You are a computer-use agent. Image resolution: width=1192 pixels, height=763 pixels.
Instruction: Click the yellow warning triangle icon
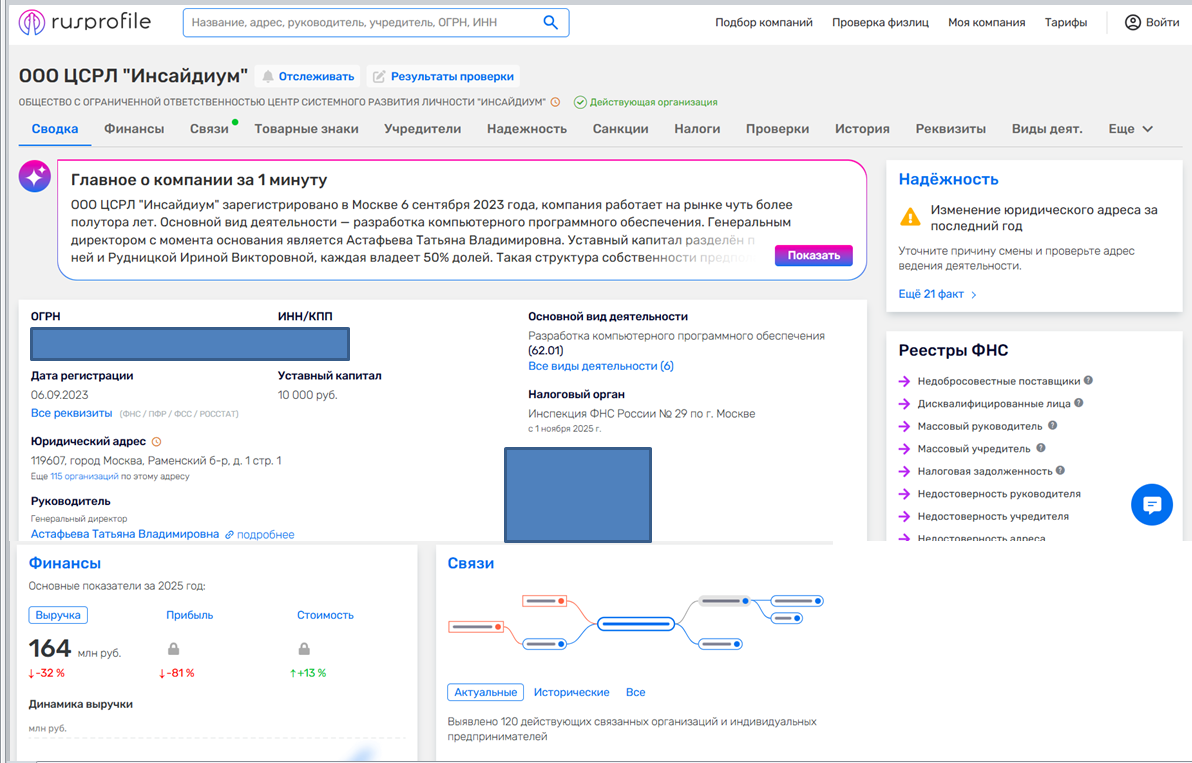pyautogui.click(x=910, y=217)
